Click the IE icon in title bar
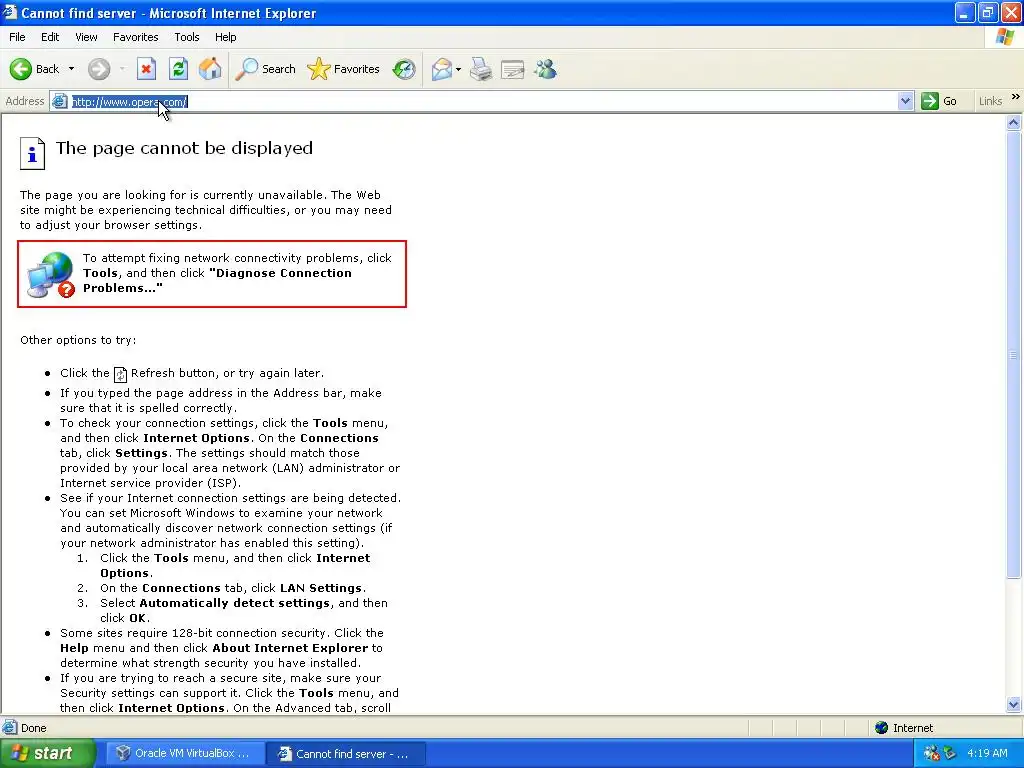The width and height of the screenshot is (1024, 768). [9, 12]
